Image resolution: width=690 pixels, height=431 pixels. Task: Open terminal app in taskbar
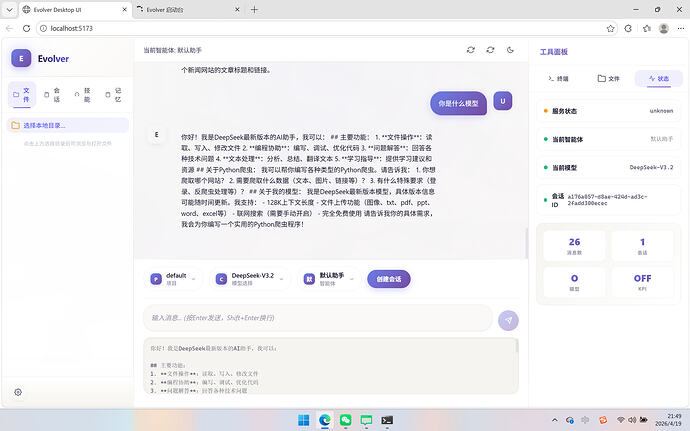click(387, 420)
